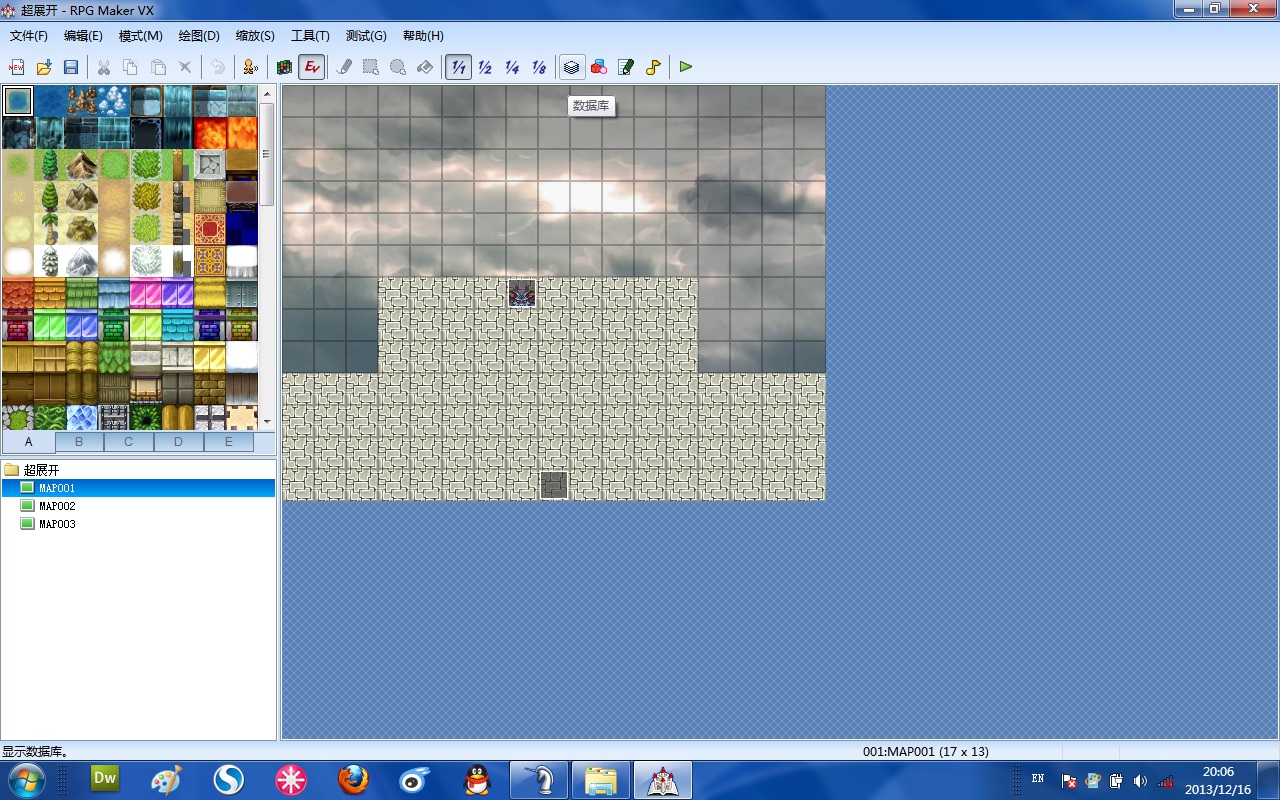Undo the last action with the arrow icon

[217, 67]
